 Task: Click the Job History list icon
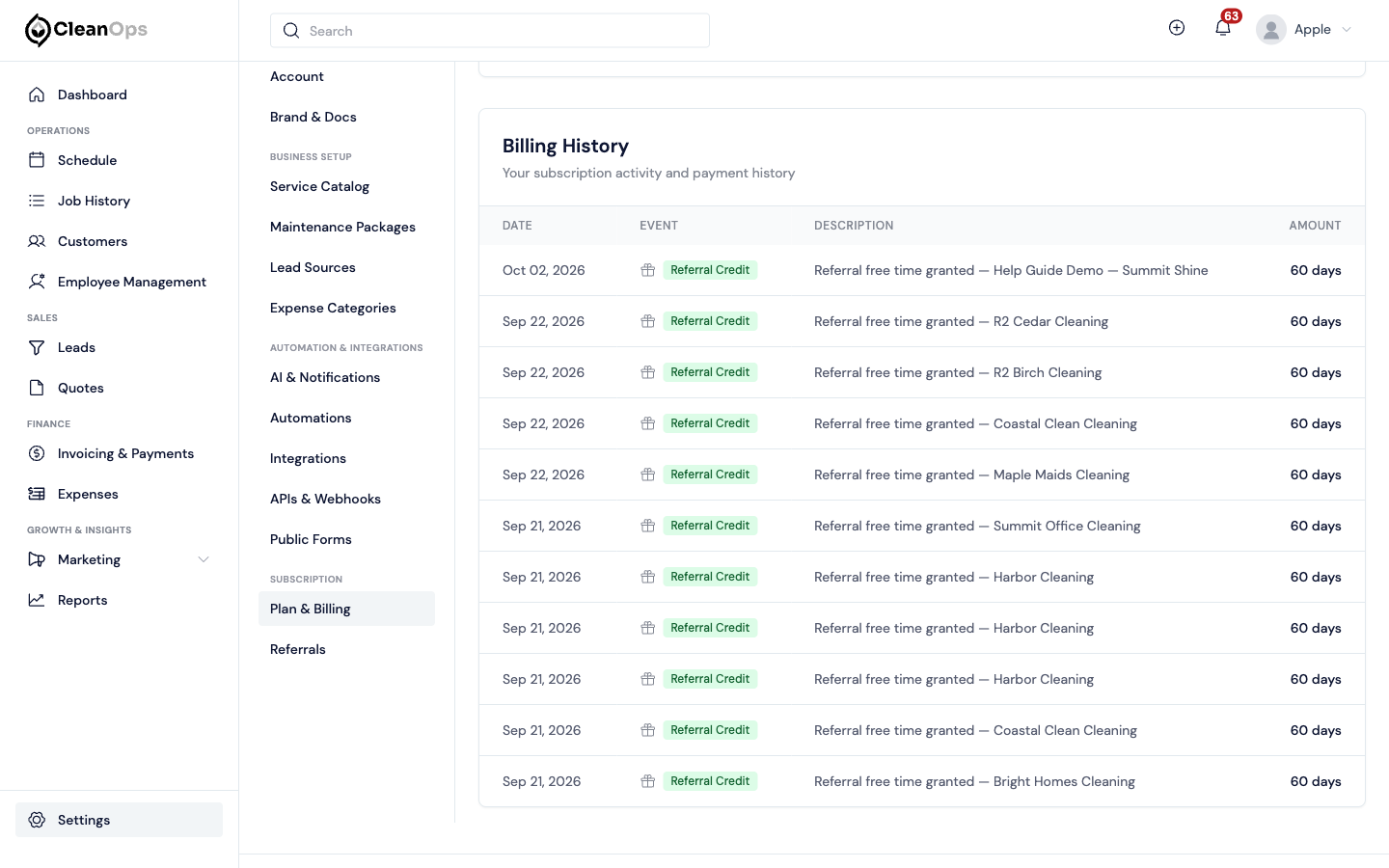pos(37,201)
